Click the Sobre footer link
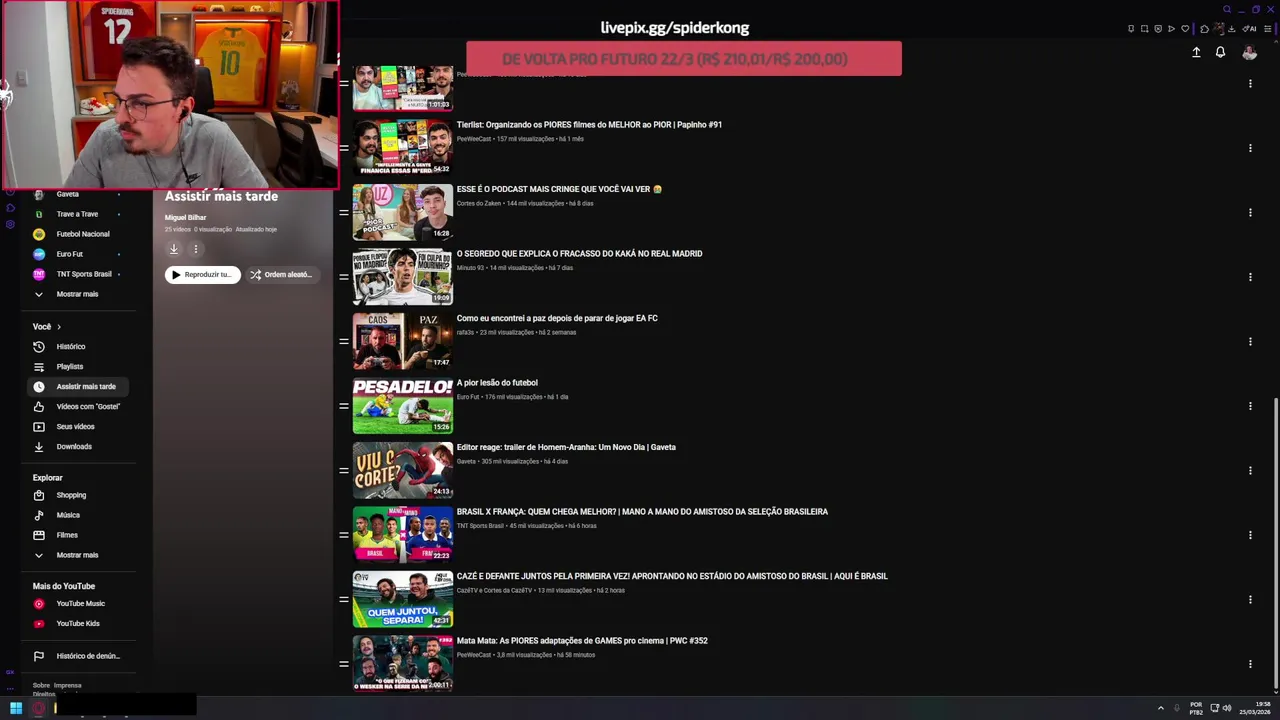This screenshot has height=720, width=1280. click(x=41, y=686)
